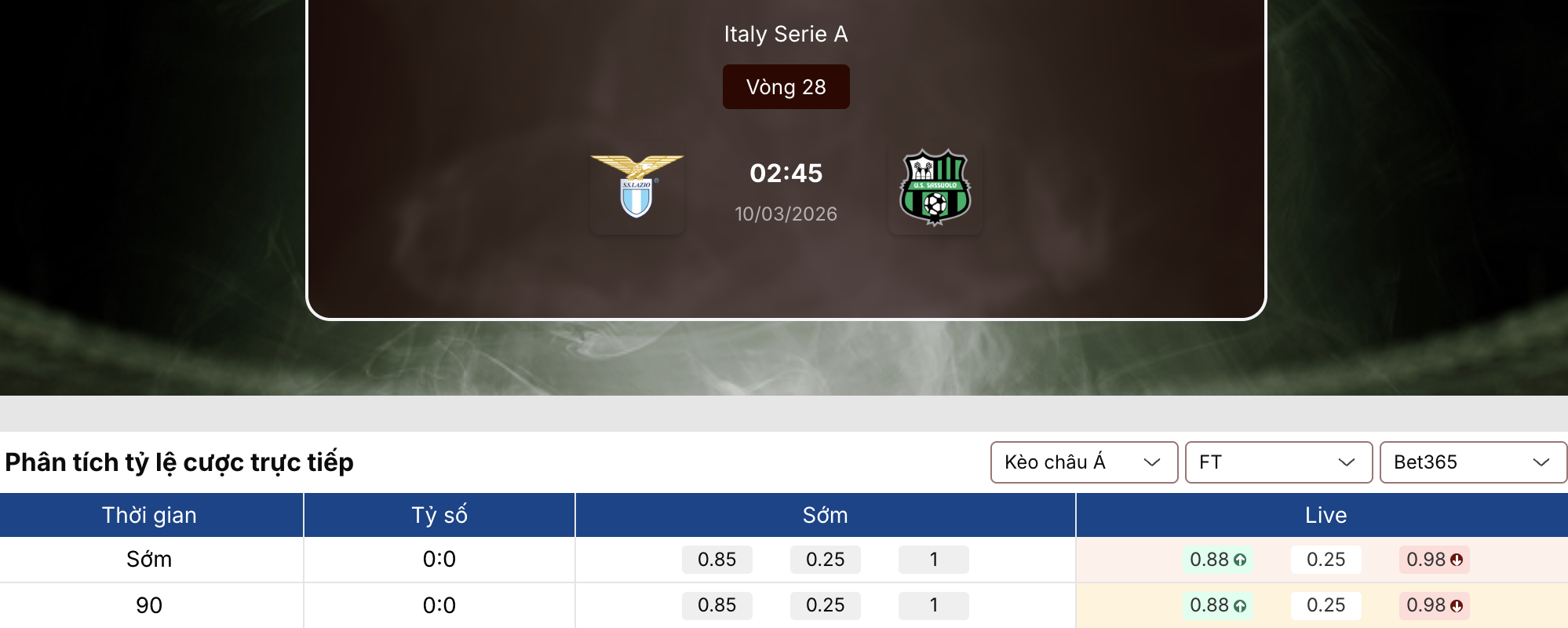Click the US Sassuolo team crest

(x=935, y=187)
